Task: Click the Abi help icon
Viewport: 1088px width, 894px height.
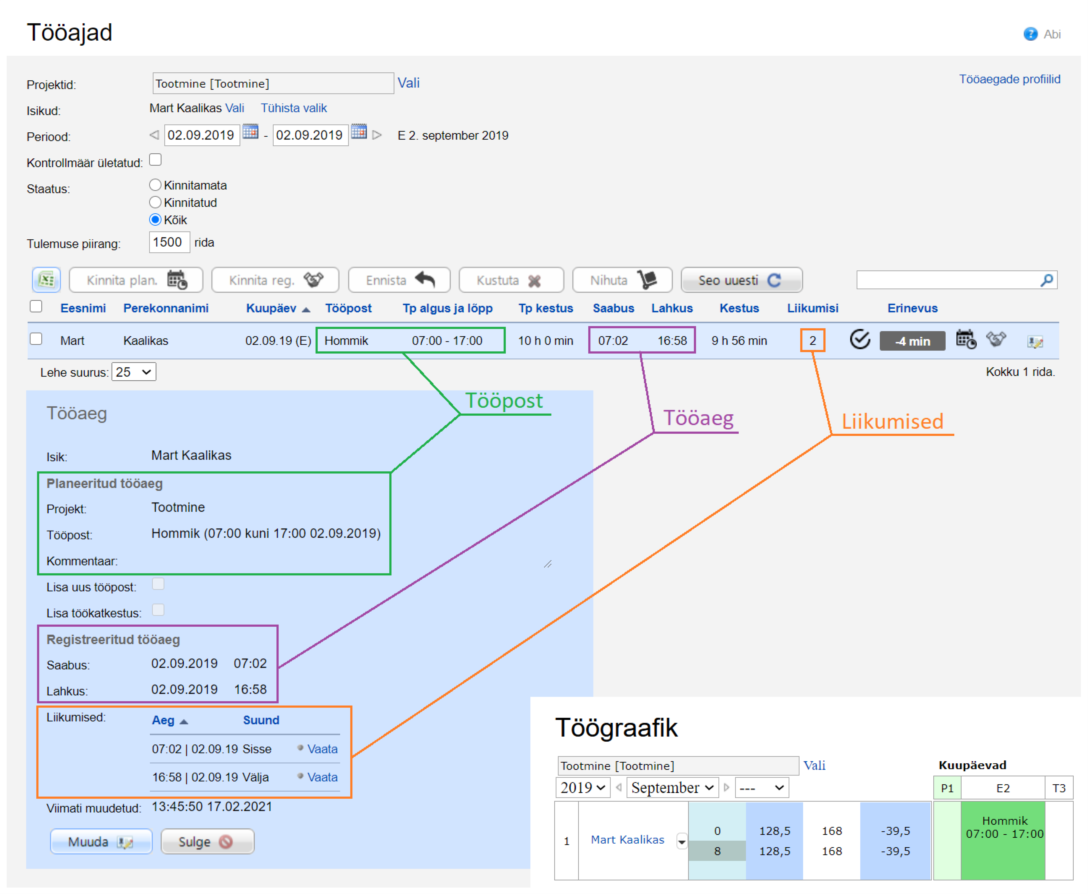Action: click(1031, 34)
